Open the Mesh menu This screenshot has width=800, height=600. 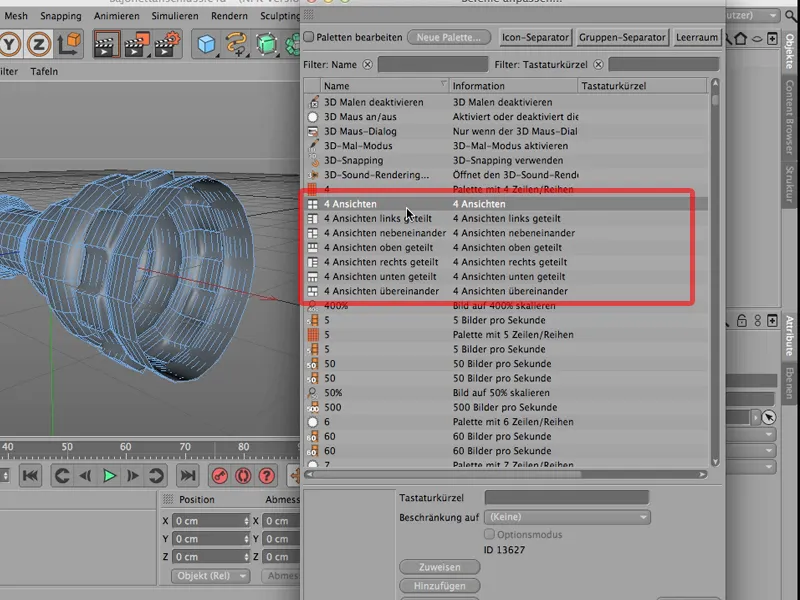(x=16, y=16)
